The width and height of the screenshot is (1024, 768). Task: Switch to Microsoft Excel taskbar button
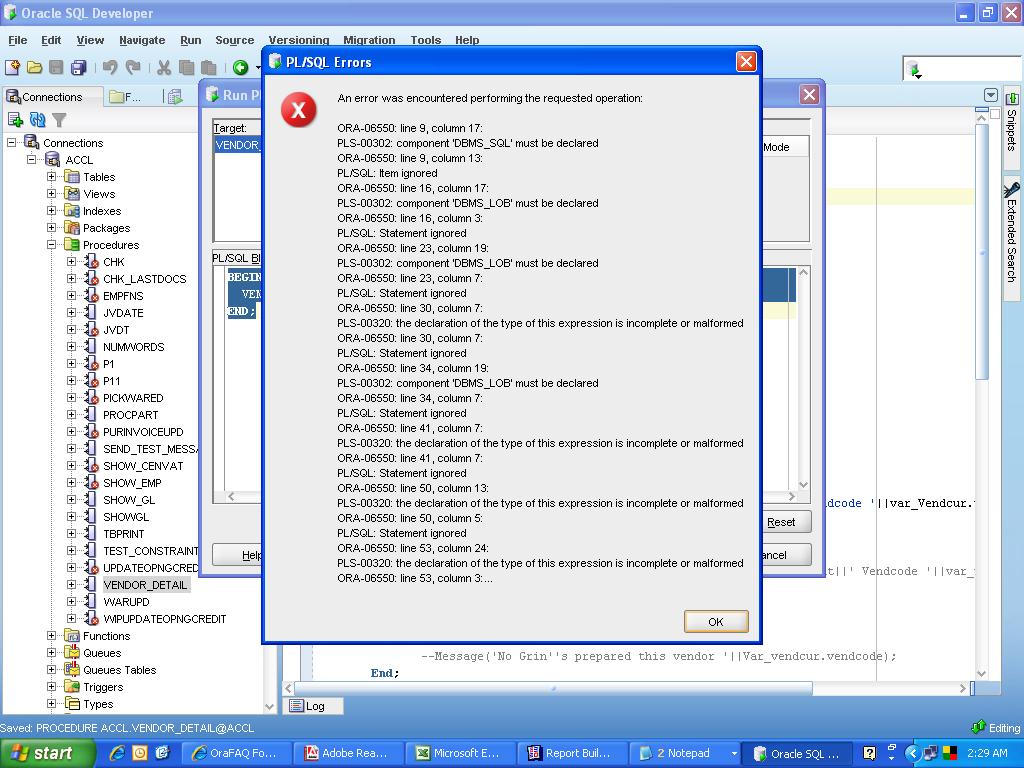tap(460, 753)
